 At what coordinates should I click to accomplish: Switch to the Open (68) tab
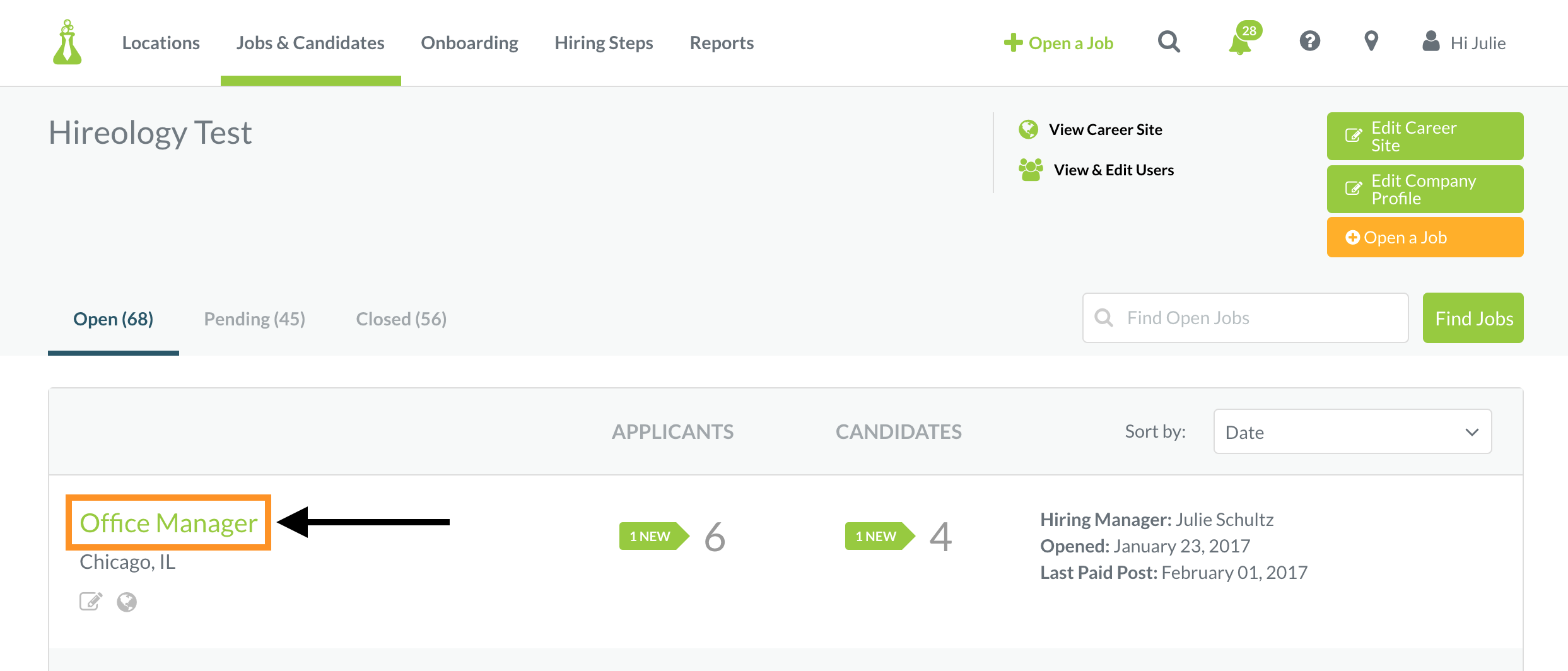[x=114, y=318]
